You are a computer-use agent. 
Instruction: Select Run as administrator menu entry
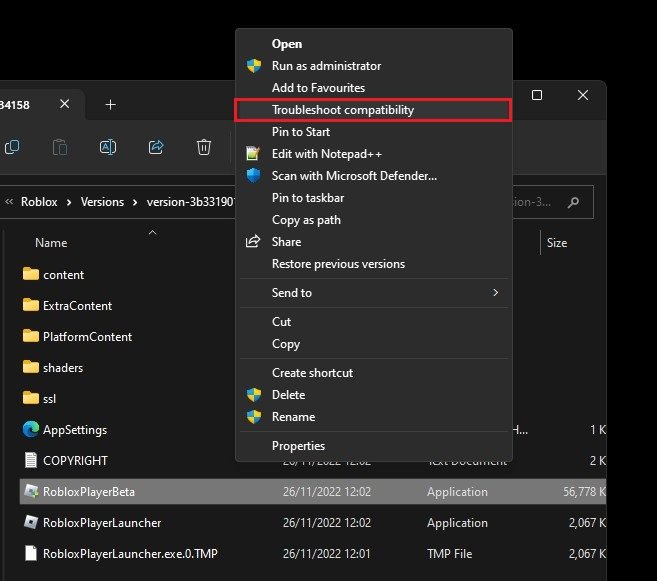326,66
